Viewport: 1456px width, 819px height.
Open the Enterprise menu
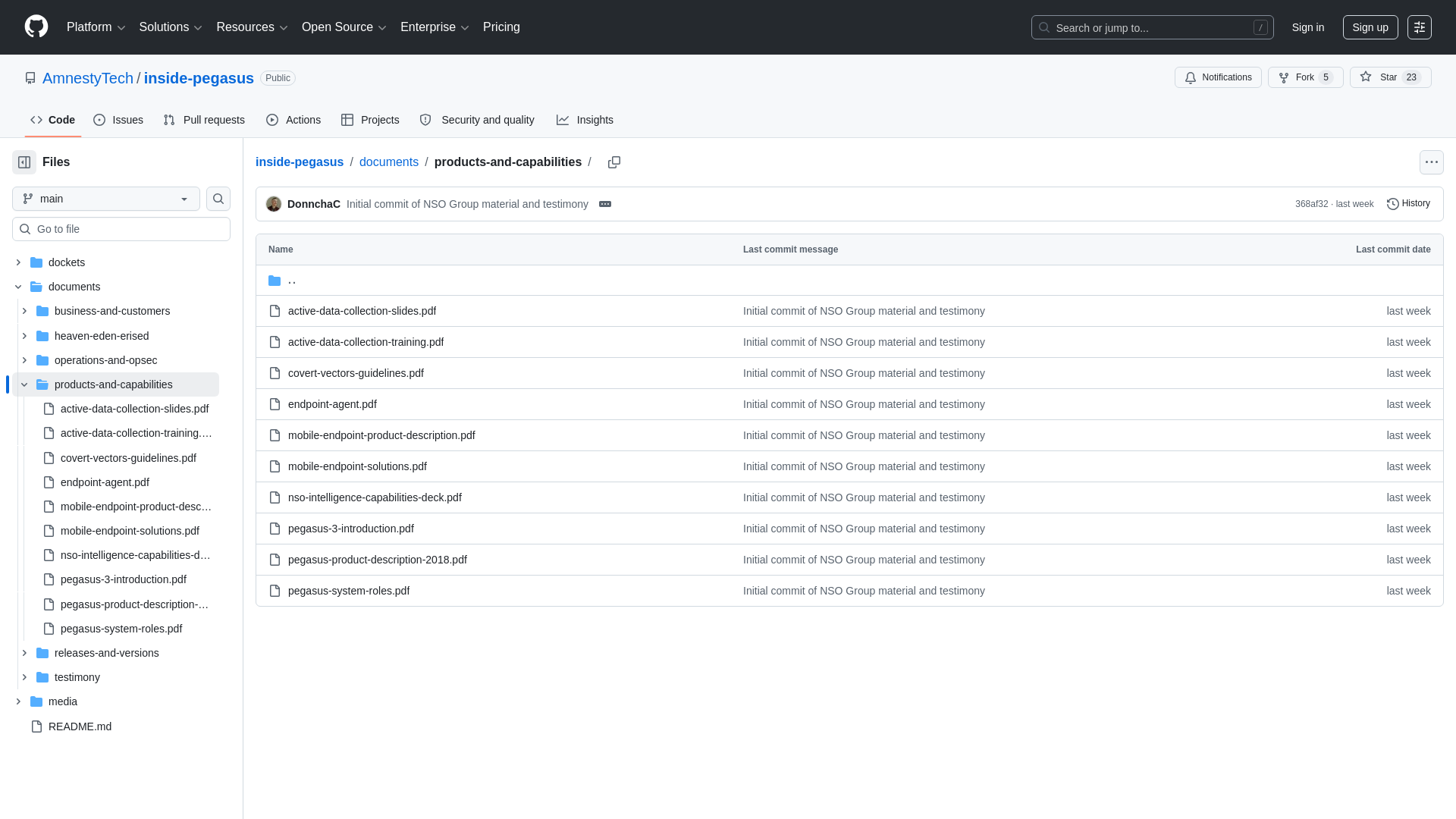tap(435, 27)
